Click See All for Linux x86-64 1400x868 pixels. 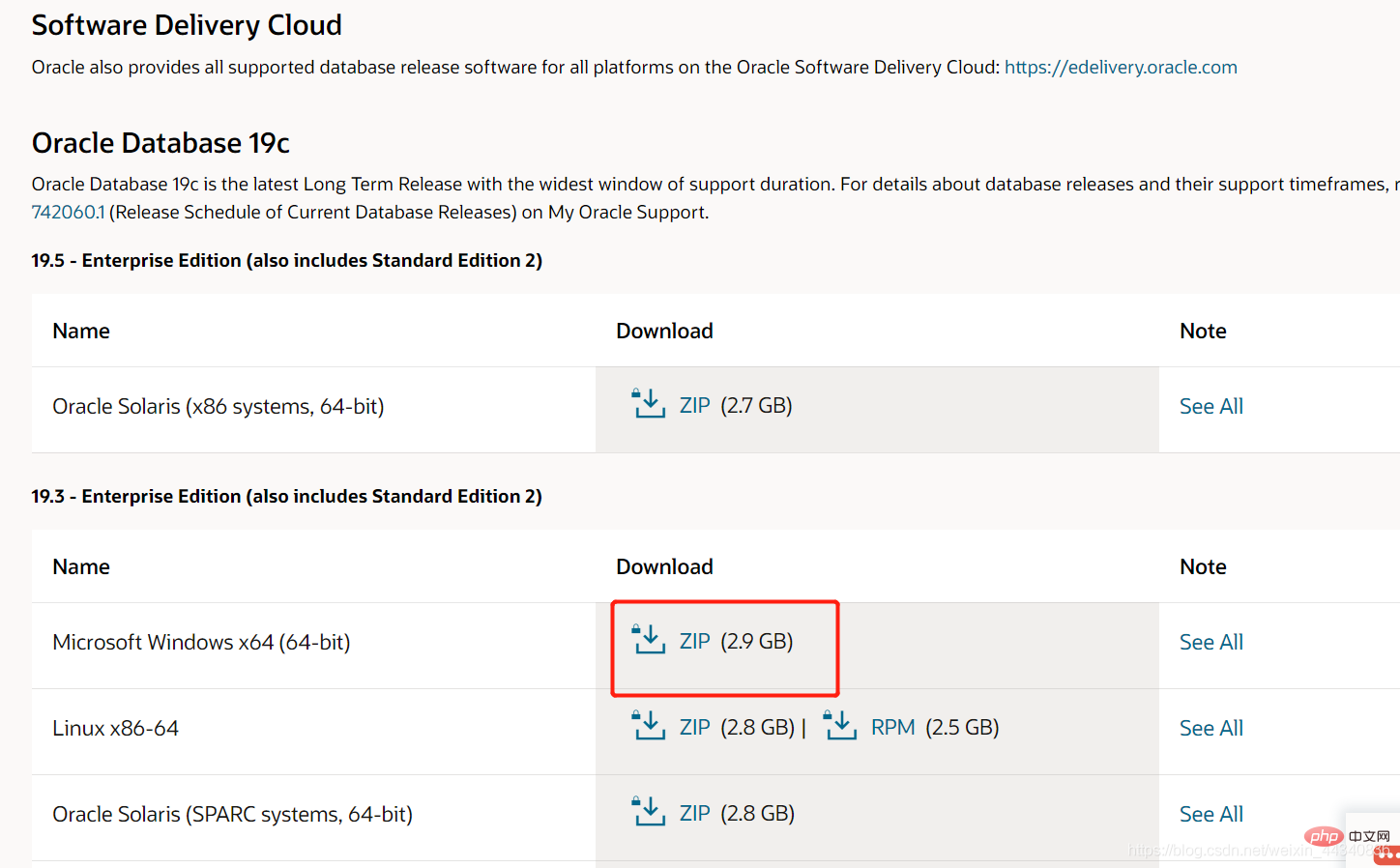tap(1211, 728)
